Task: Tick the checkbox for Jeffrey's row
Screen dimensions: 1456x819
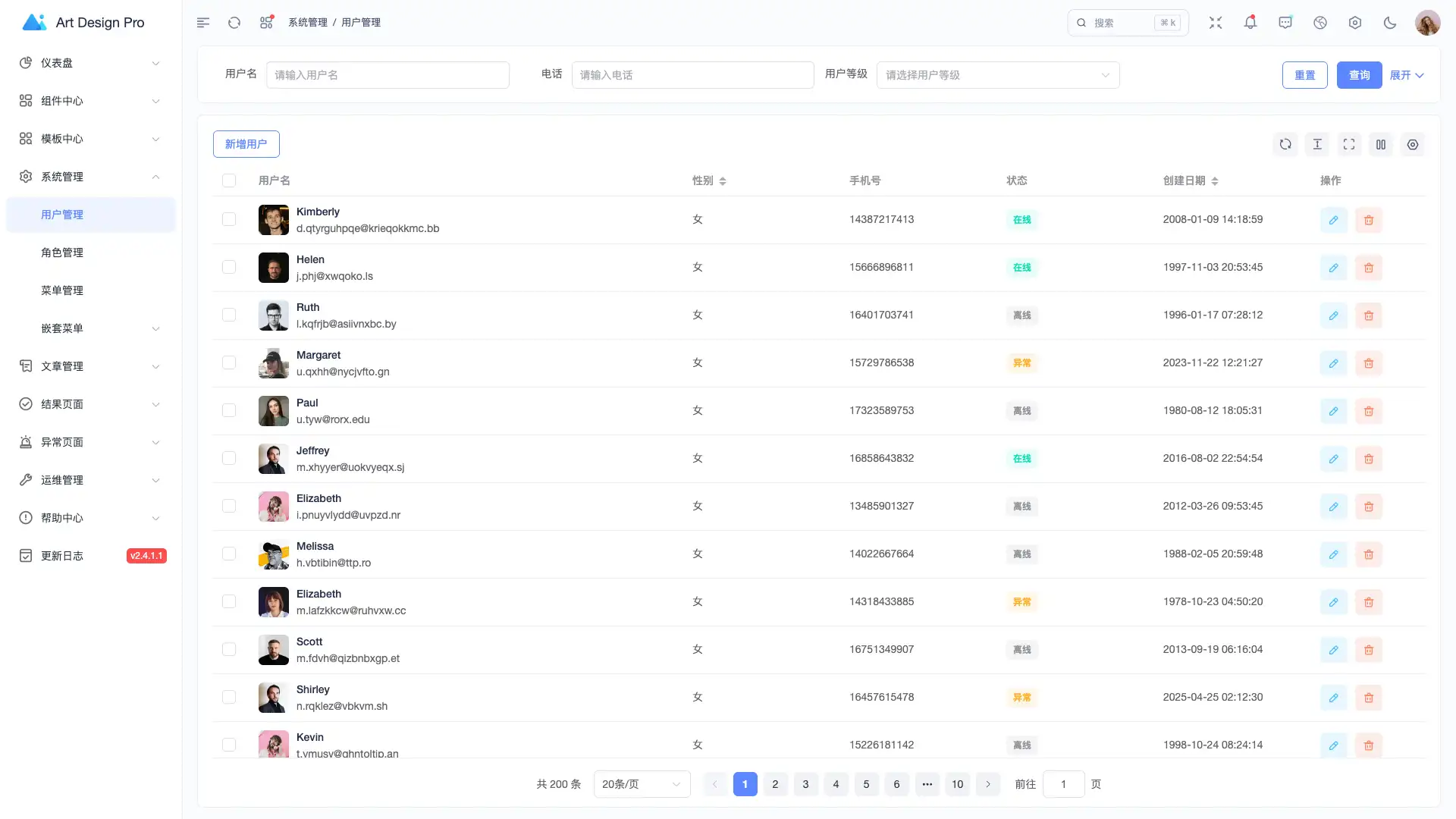Action: [229, 458]
